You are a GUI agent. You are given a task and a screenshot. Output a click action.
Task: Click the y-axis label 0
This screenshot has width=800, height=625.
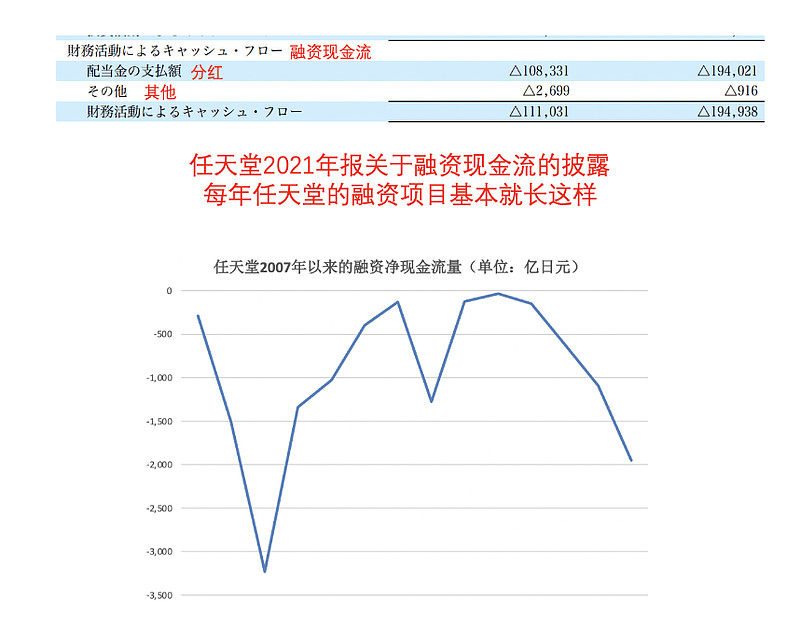pyautogui.click(x=169, y=291)
